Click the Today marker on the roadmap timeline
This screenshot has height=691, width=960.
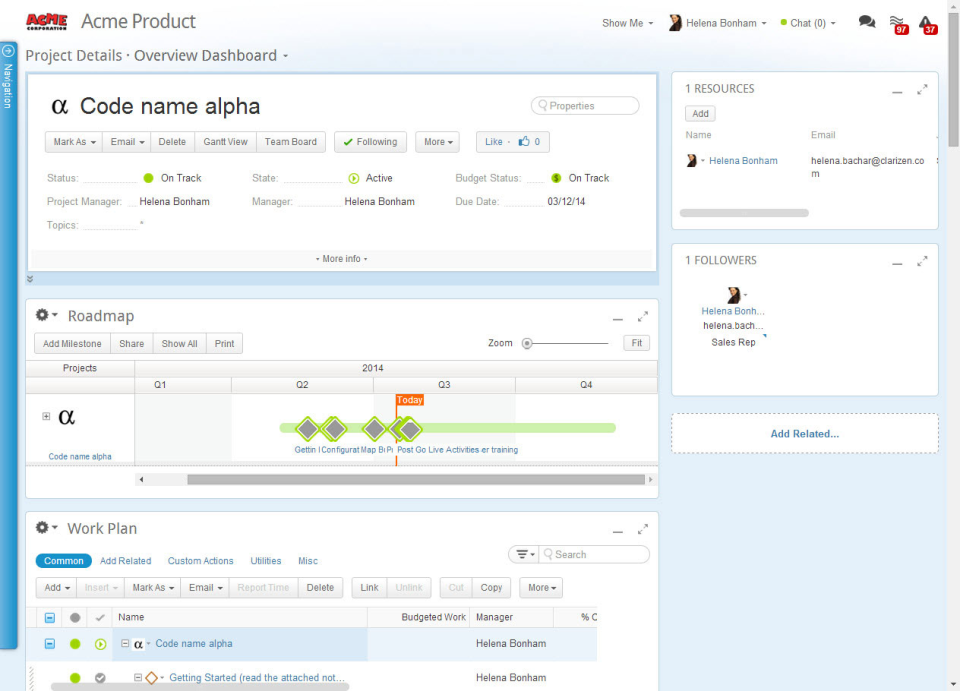(410, 398)
